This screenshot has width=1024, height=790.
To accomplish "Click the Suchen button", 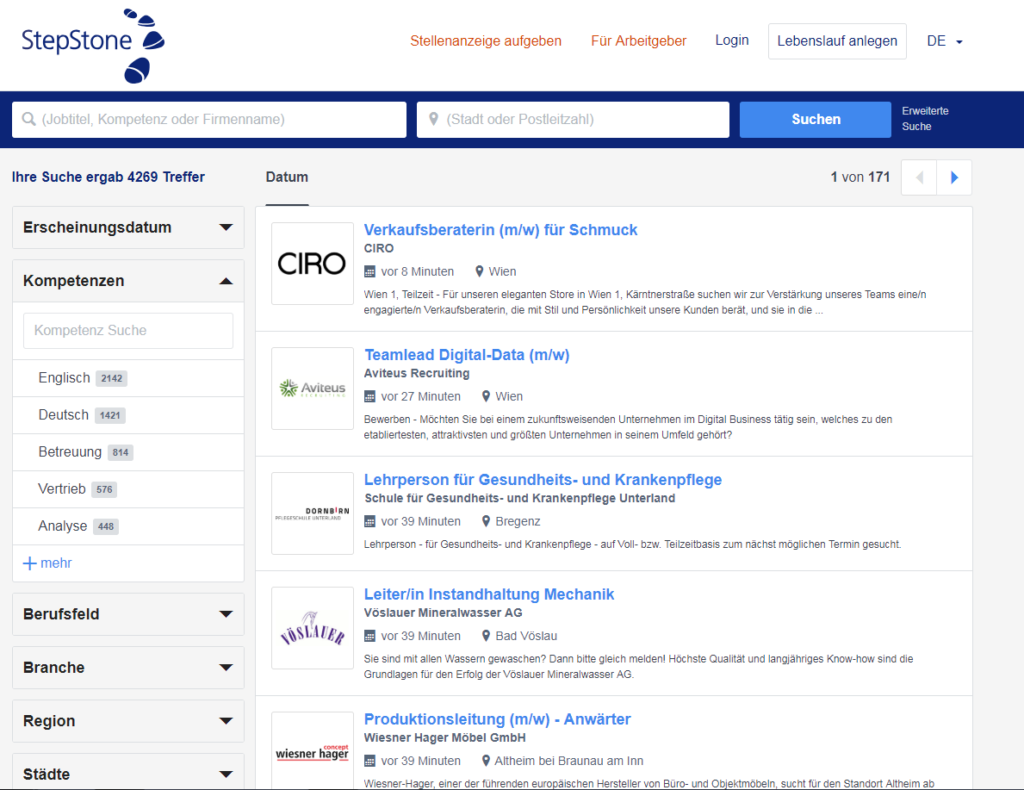I will point(816,119).
